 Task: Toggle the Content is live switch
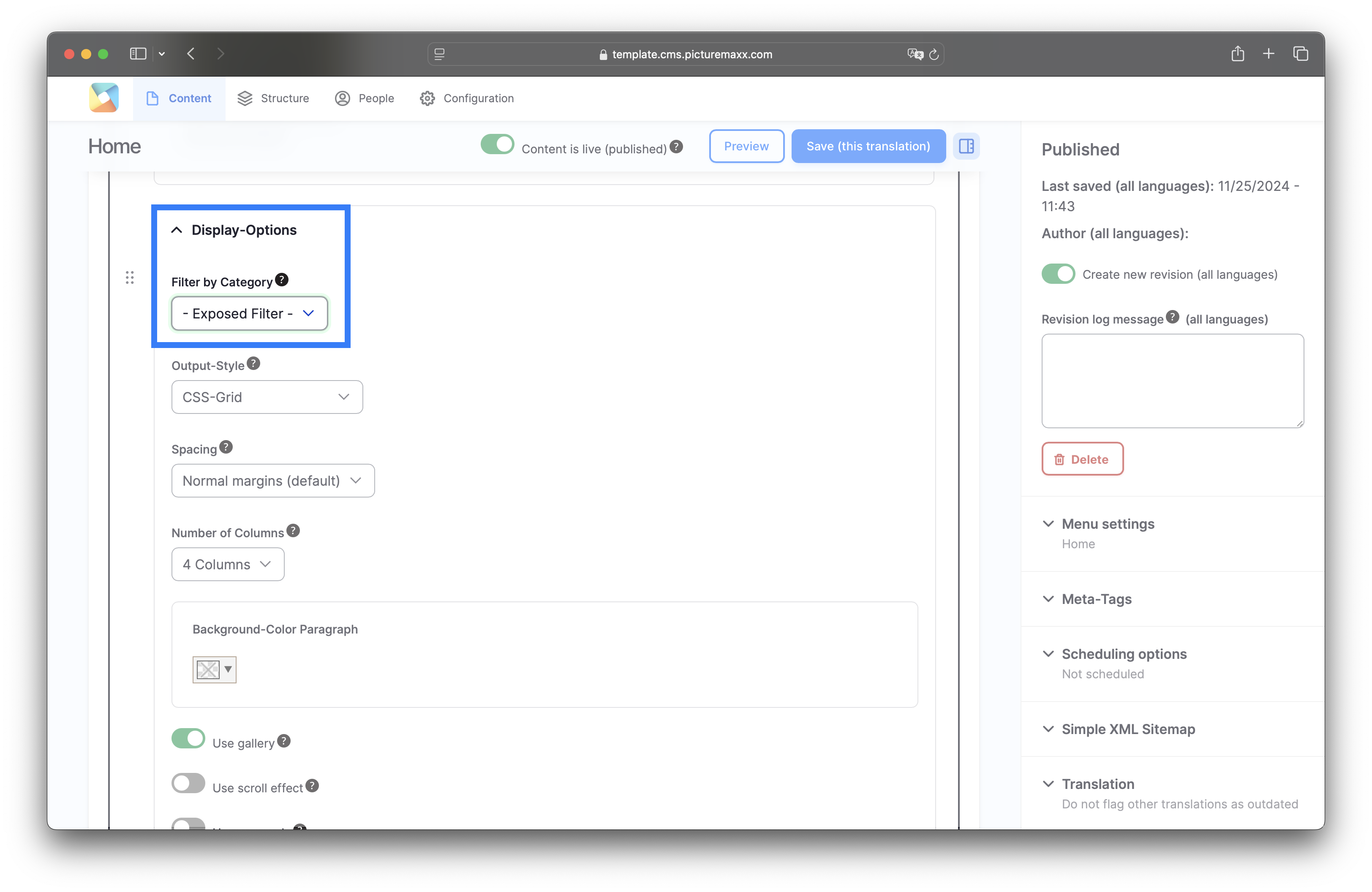(x=497, y=144)
